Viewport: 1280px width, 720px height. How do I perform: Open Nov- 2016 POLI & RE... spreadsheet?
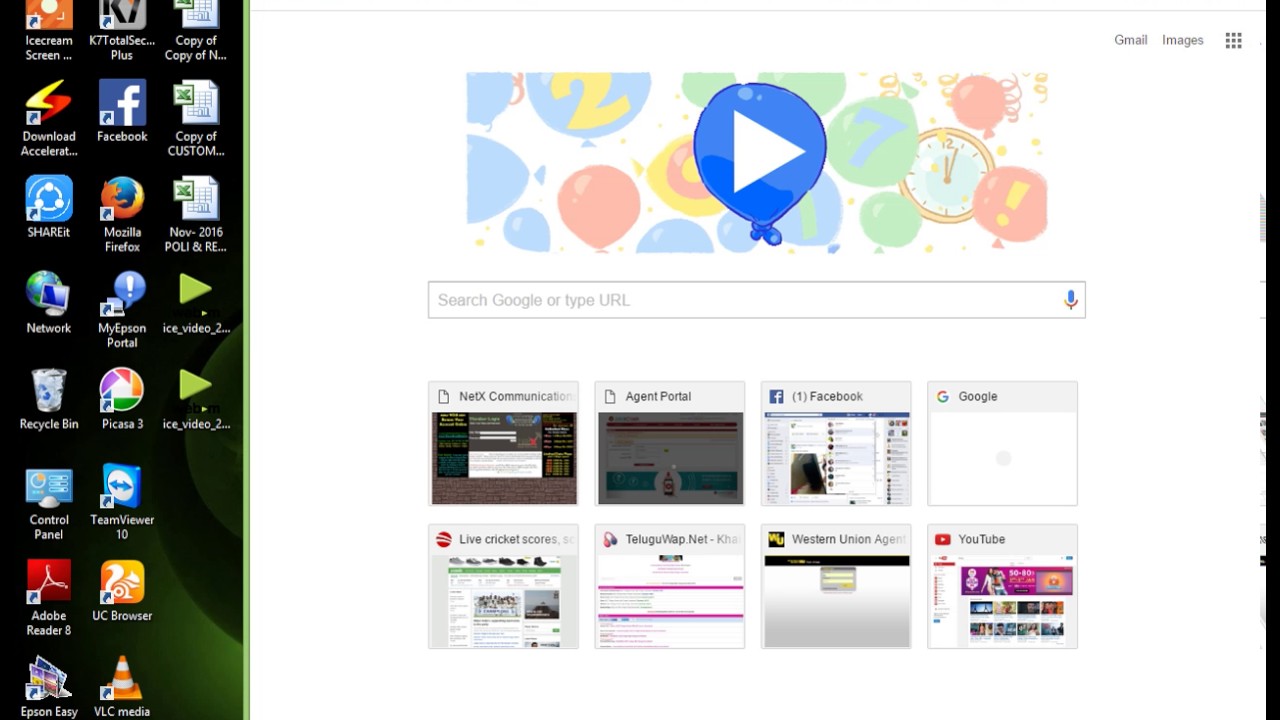tap(196, 214)
